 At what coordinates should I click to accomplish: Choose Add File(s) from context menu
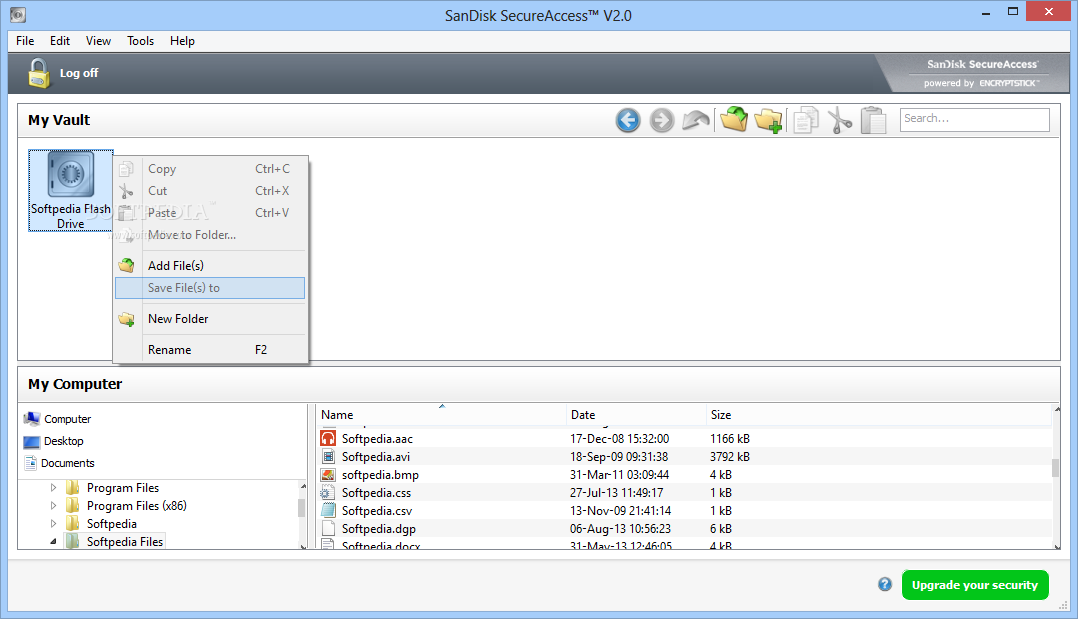pos(210,265)
